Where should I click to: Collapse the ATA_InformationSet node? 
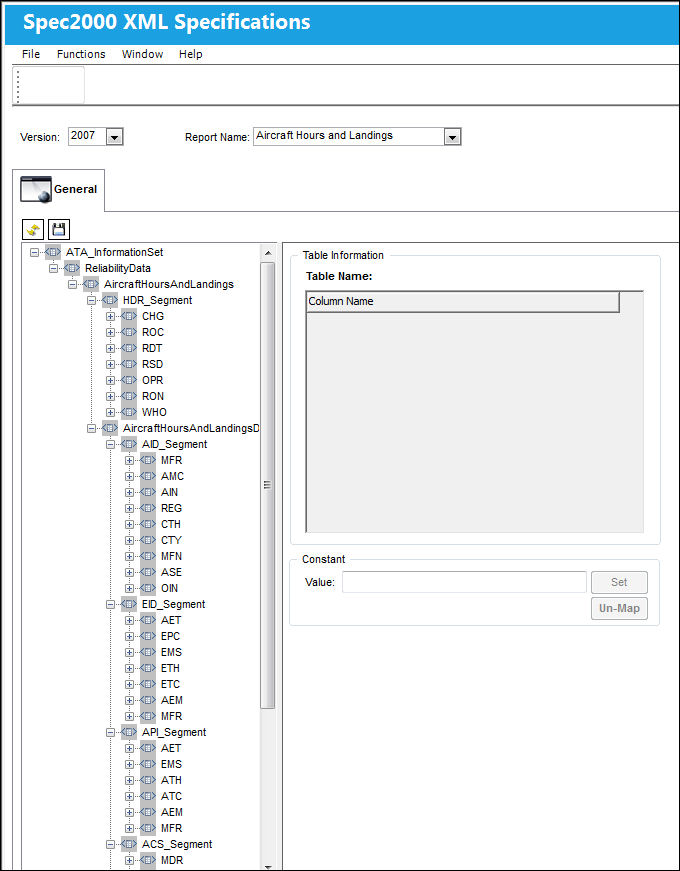[x=34, y=252]
